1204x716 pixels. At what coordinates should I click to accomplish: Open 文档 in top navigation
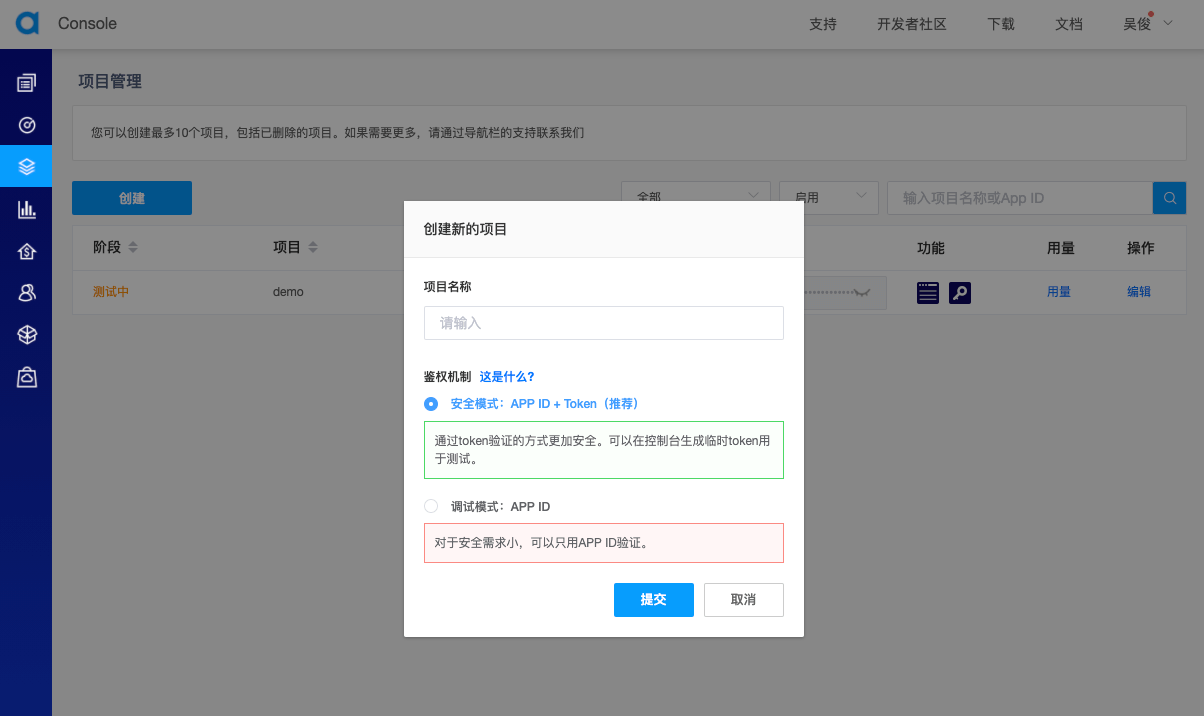pos(1069,24)
